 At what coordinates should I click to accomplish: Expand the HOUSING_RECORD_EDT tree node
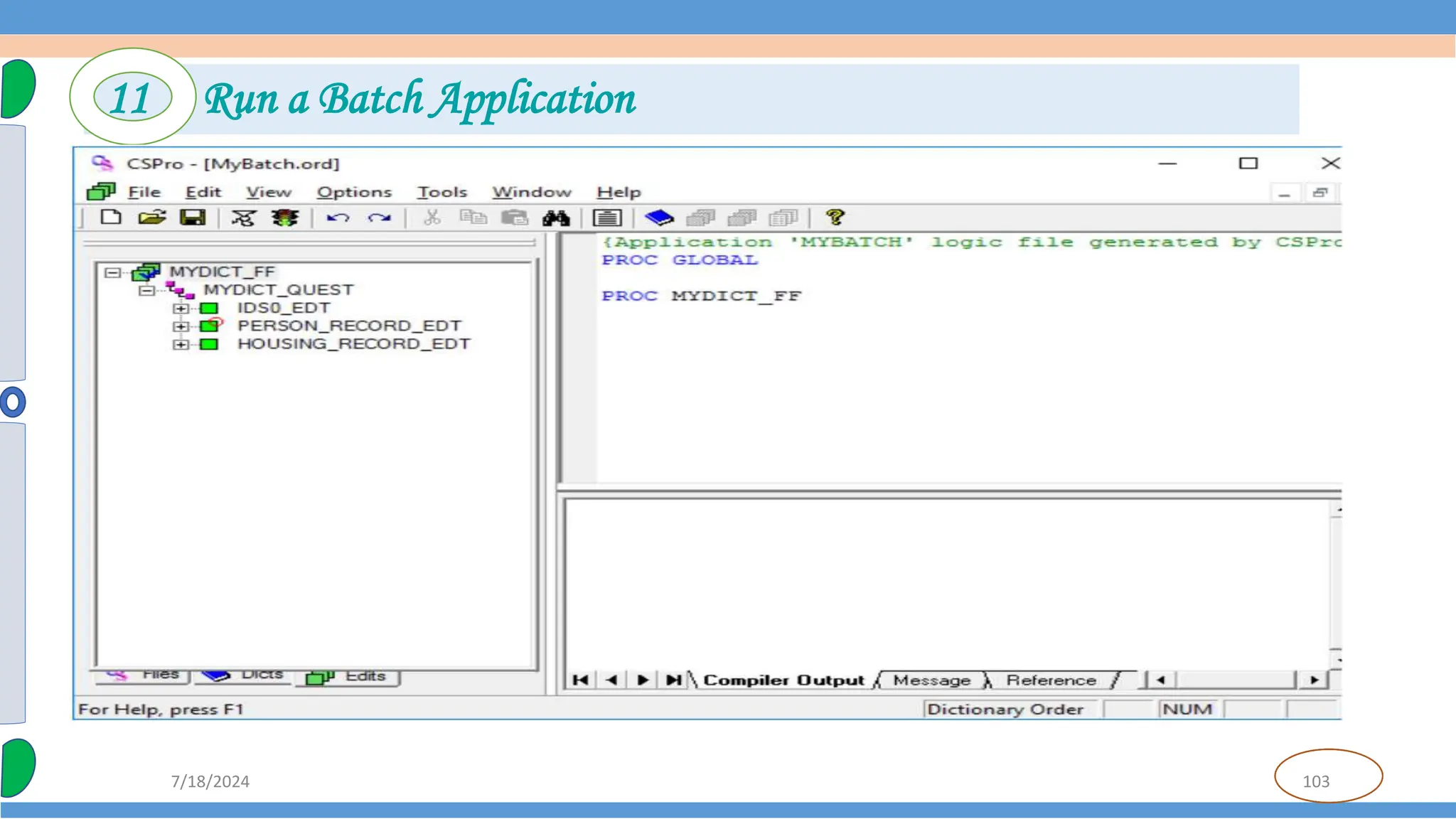181,344
